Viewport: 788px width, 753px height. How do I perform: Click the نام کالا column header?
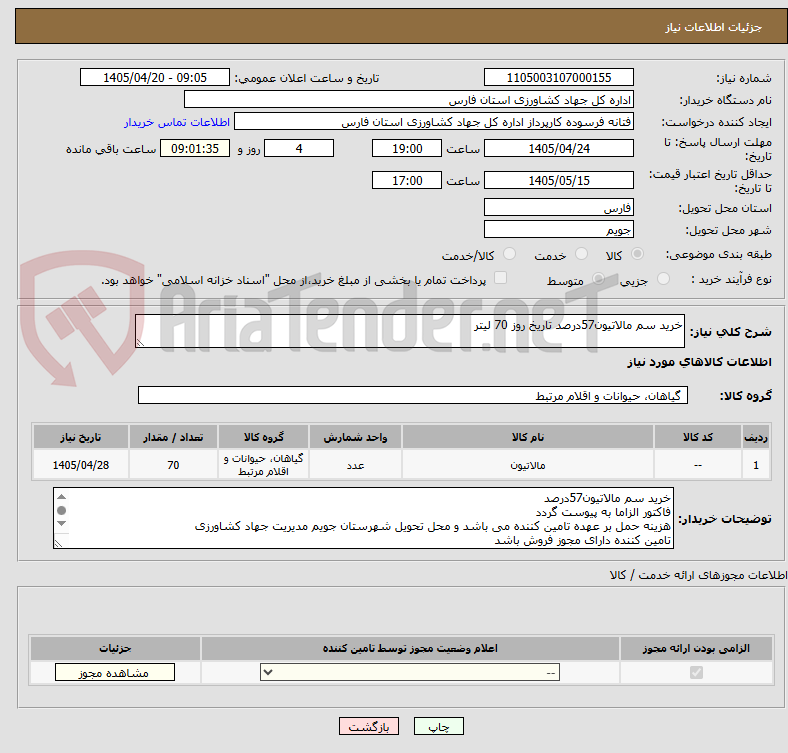pyautogui.click(x=528, y=437)
